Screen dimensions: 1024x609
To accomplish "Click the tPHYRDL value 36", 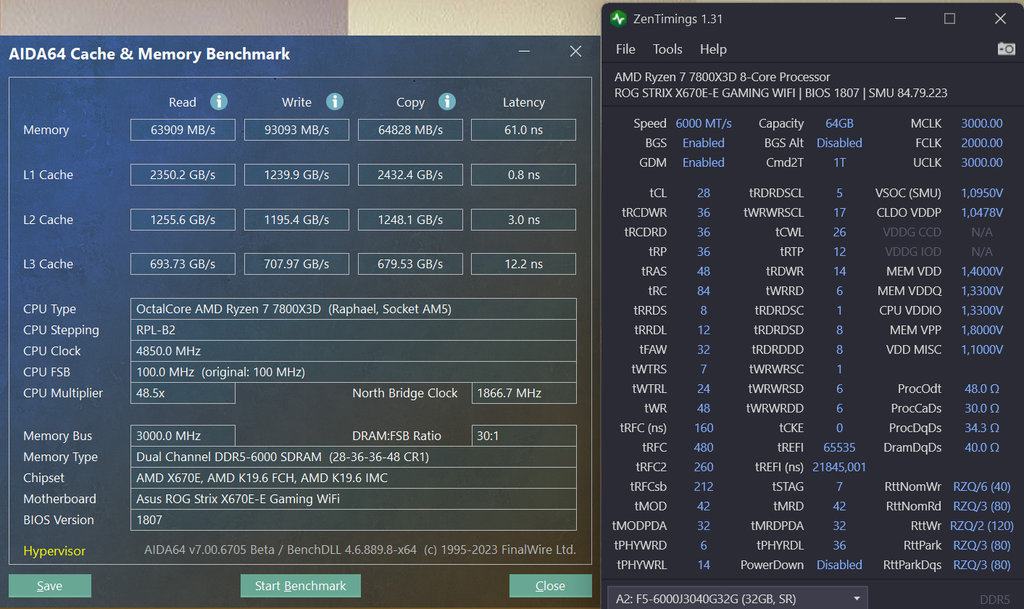I will coord(839,546).
